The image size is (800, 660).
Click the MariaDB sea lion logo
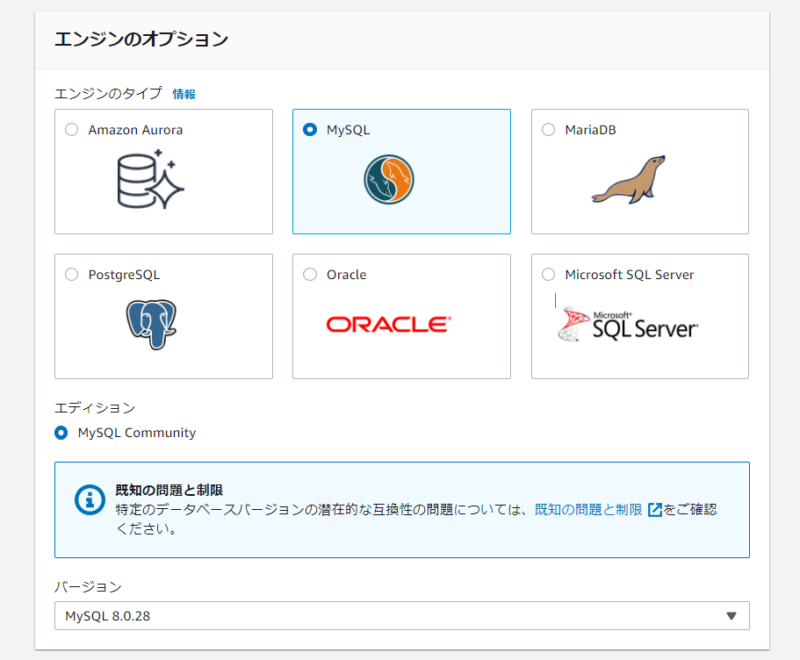(629, 180)
